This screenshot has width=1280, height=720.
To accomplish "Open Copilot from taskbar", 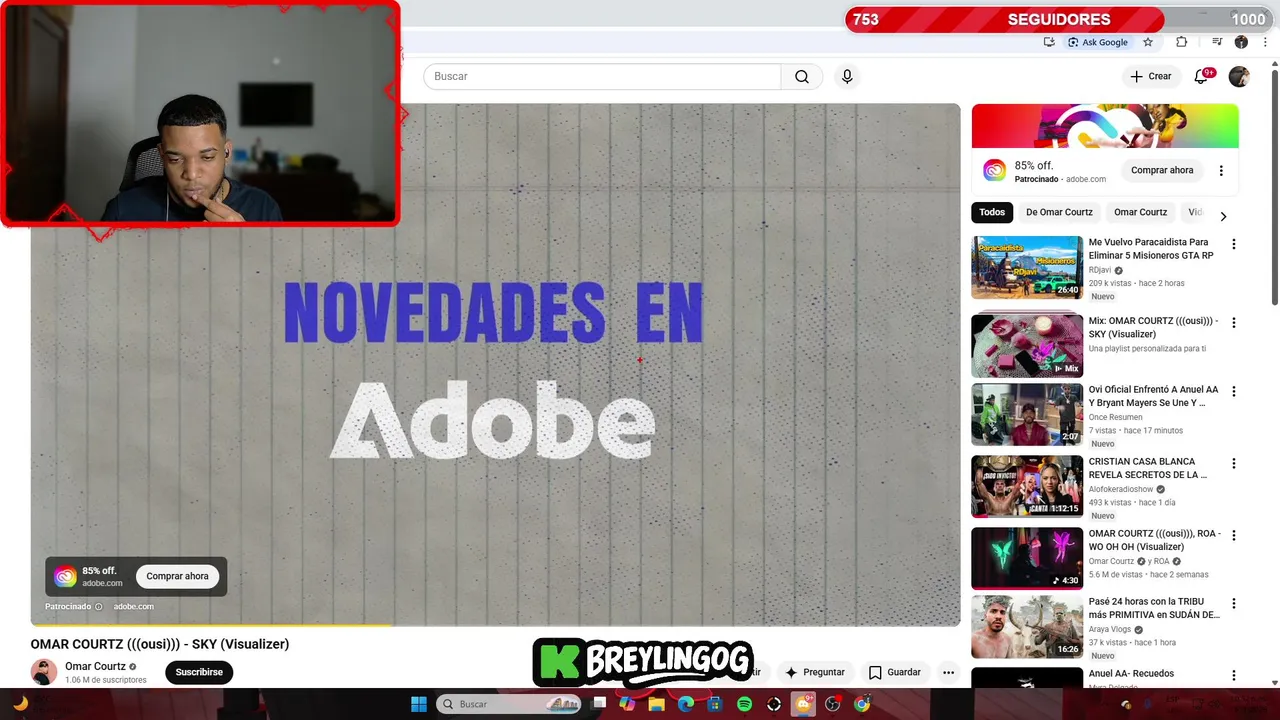I will 627,704.
